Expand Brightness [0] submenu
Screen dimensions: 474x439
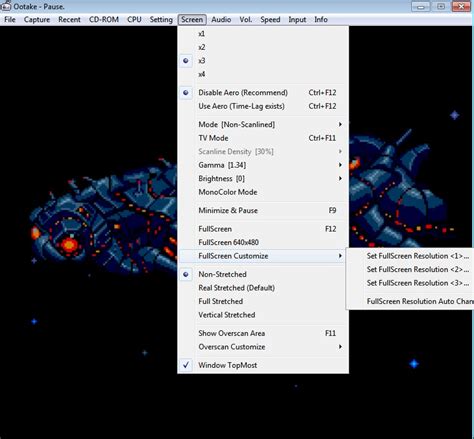tap(263, 178)
